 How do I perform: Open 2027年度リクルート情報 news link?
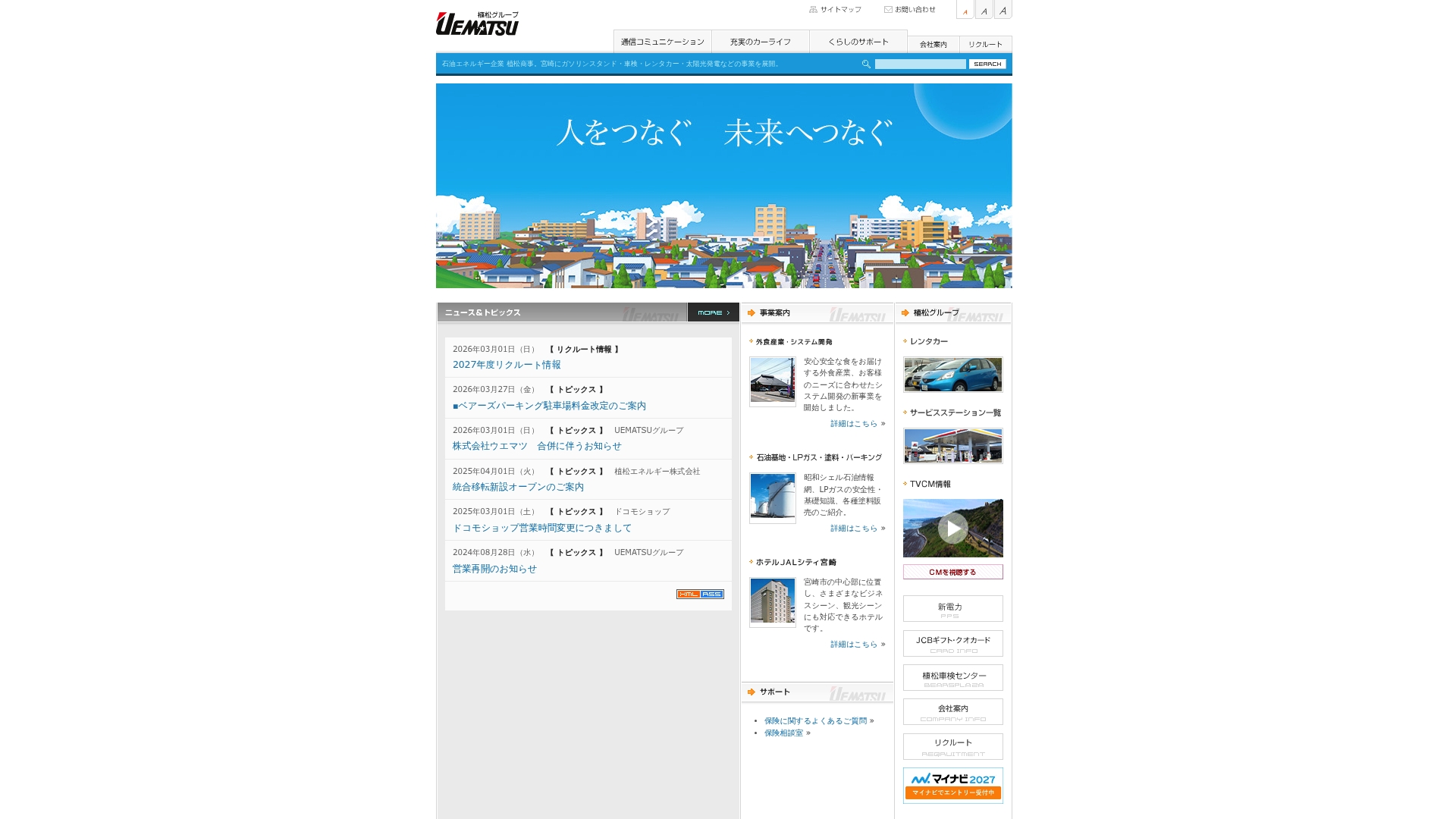(507, 365)
